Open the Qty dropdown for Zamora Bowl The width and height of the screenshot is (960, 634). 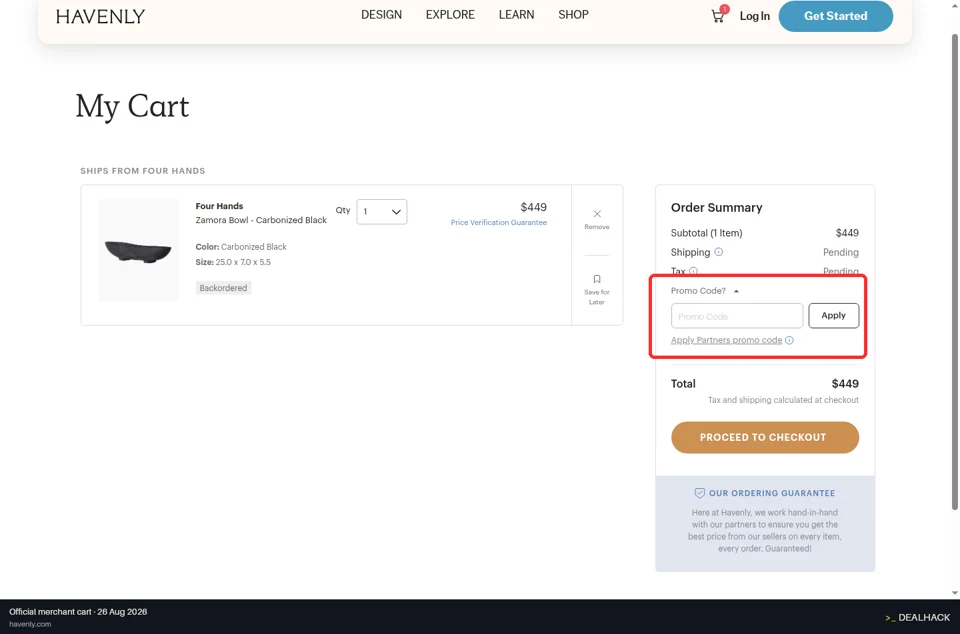(x=382, y=212)
